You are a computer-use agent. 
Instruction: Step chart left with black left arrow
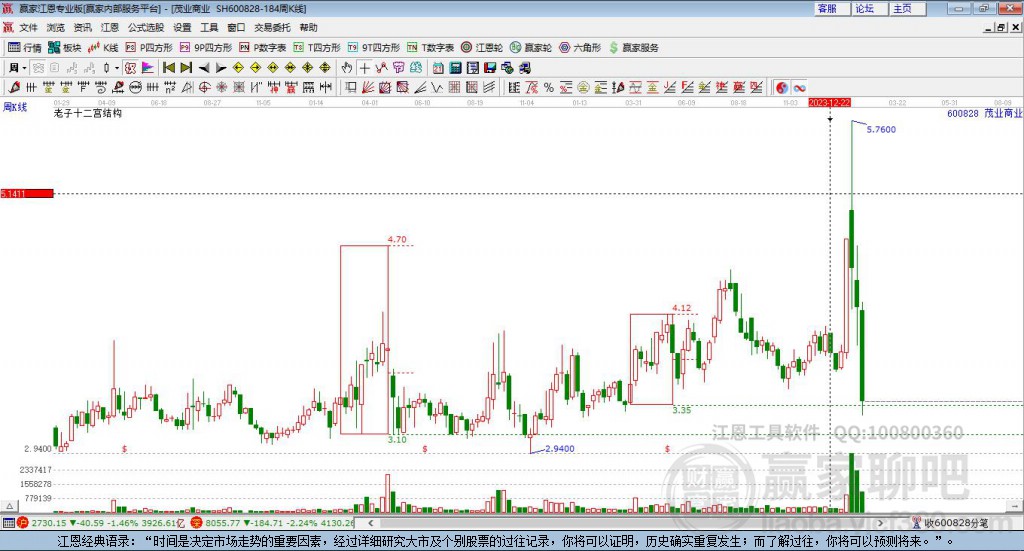(x=204, y=68)
